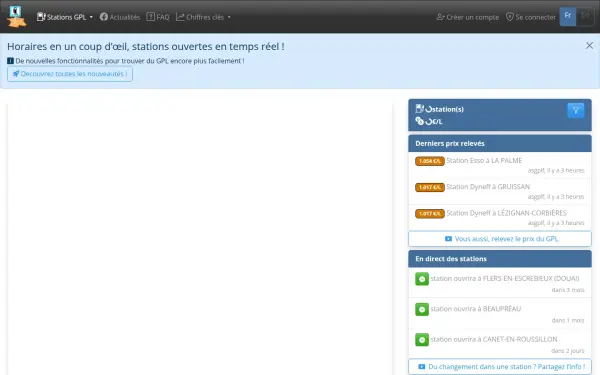Open station ouvrira à FLERS-EN-ESCREBIEUX (DOUAI)
Image resolution: width=600 pixels, height=375 pixels.
pyautogui.click(x=505, y=279)
